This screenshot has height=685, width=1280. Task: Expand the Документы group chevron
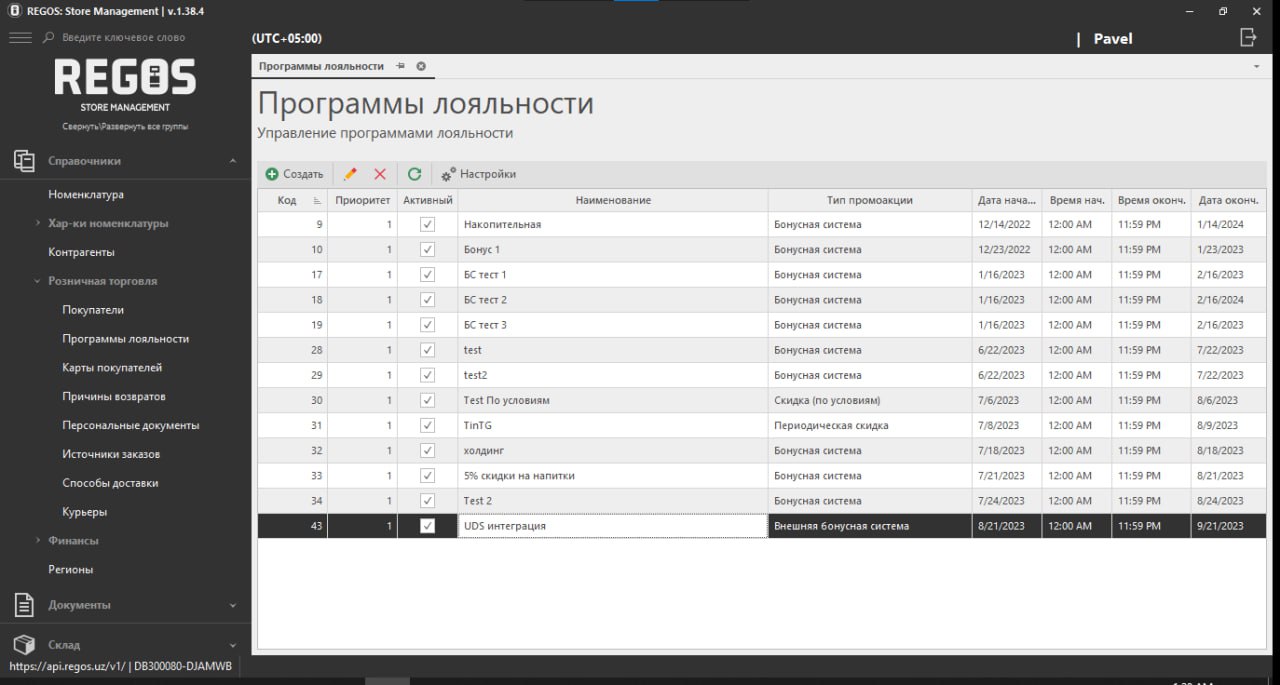[233, 605]
